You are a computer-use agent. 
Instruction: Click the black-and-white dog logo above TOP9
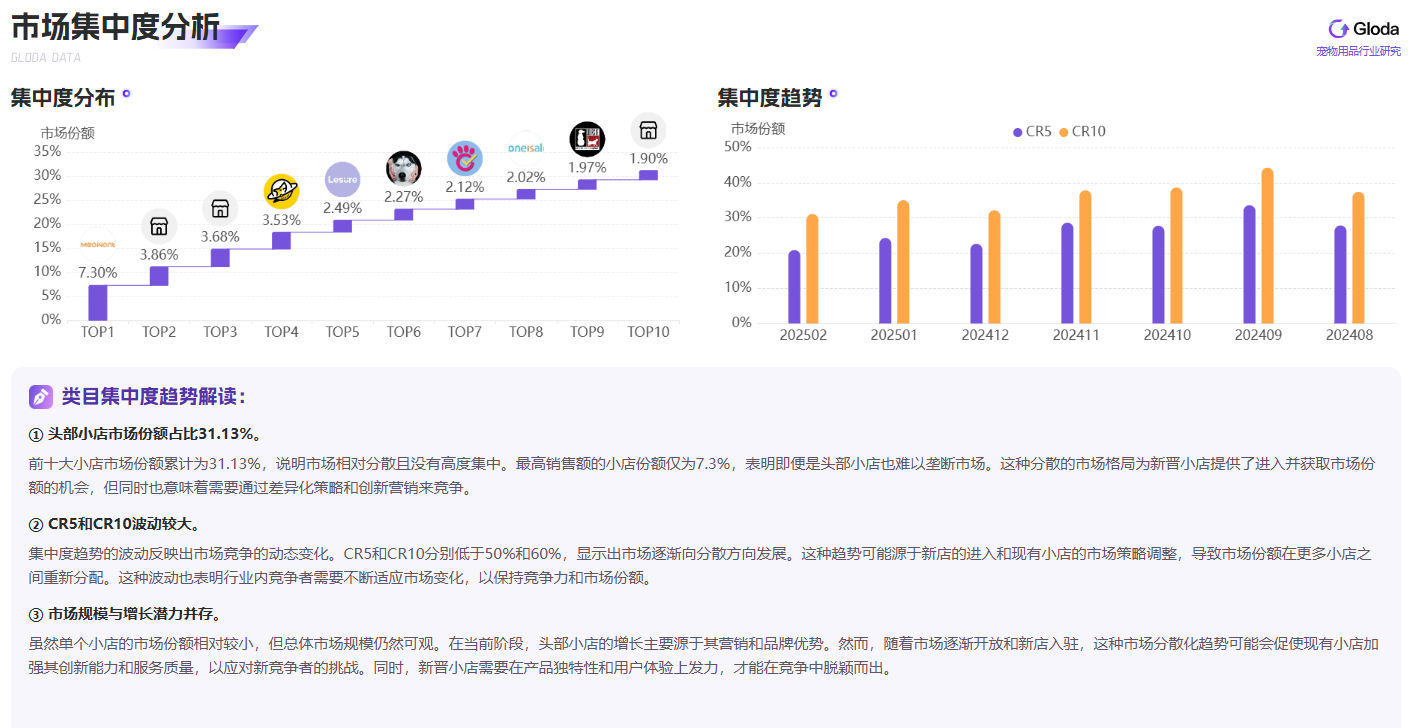587,139
